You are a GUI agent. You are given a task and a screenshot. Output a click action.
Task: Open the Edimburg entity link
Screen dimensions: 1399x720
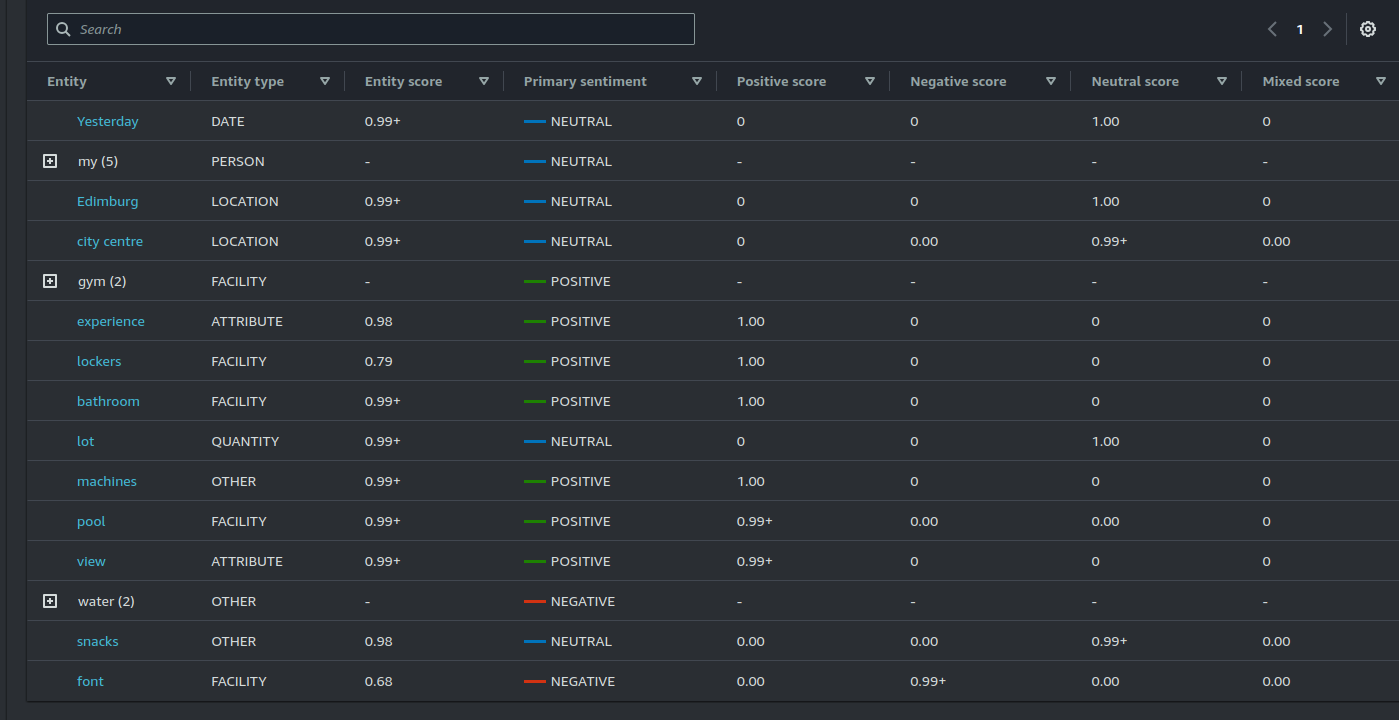[x=107, y=201]
